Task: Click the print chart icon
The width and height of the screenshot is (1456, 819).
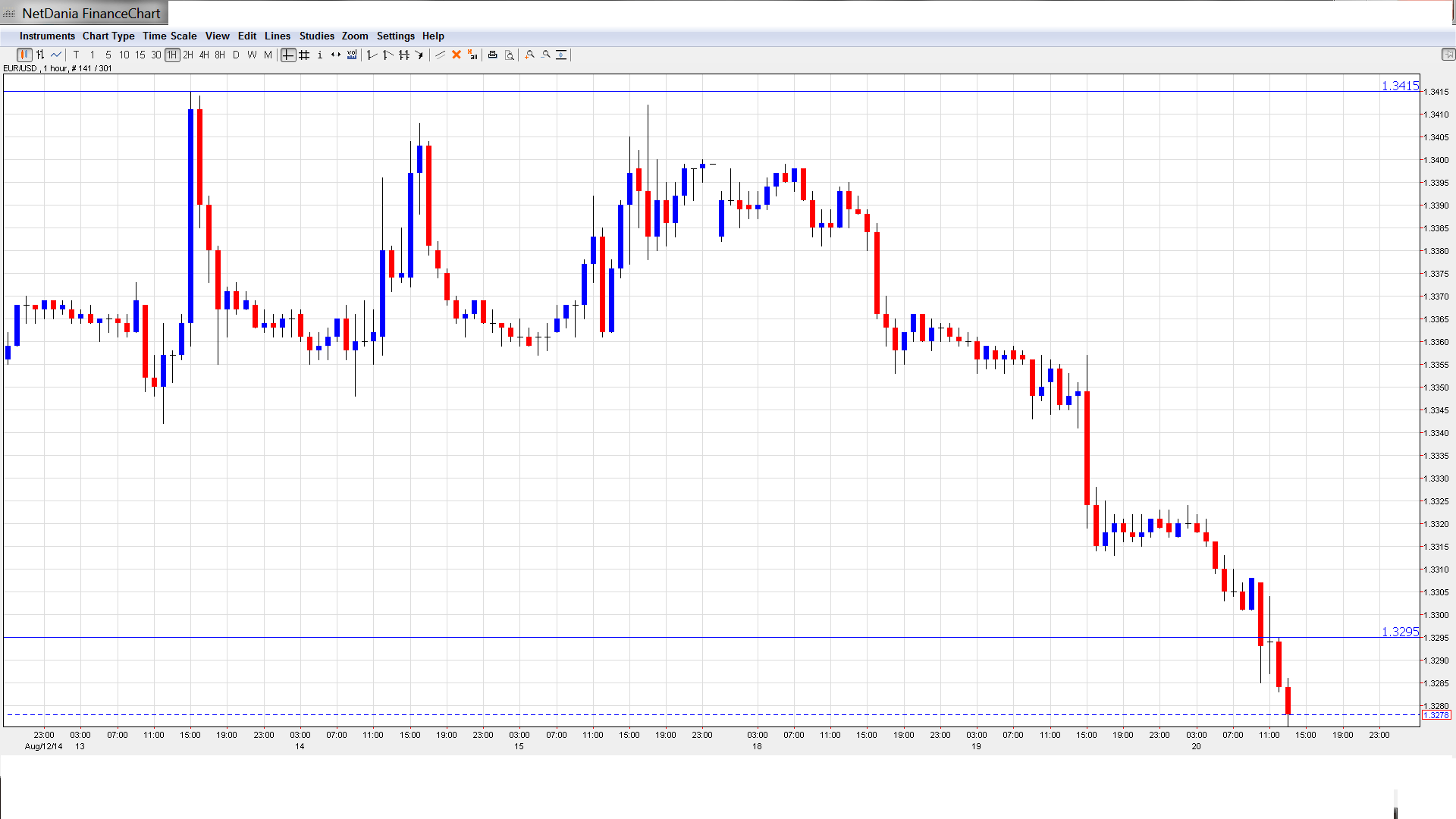Action: tap(493, 55)
